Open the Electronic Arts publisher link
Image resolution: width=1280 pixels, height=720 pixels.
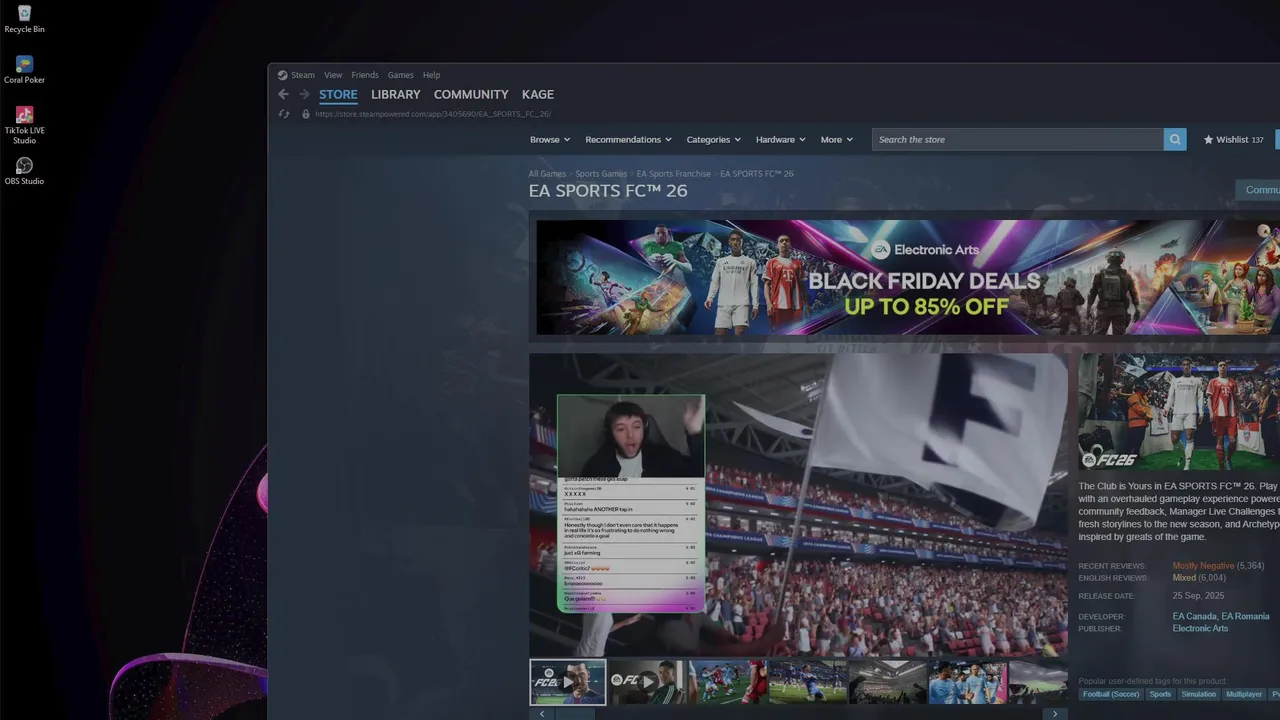pyautogui.click(x=1200, y=629)
